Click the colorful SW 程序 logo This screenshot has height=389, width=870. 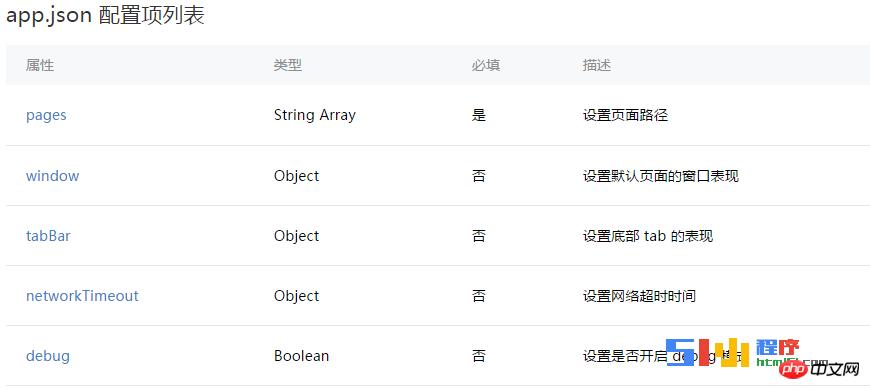pyautogui.click(x=732, y=352)
